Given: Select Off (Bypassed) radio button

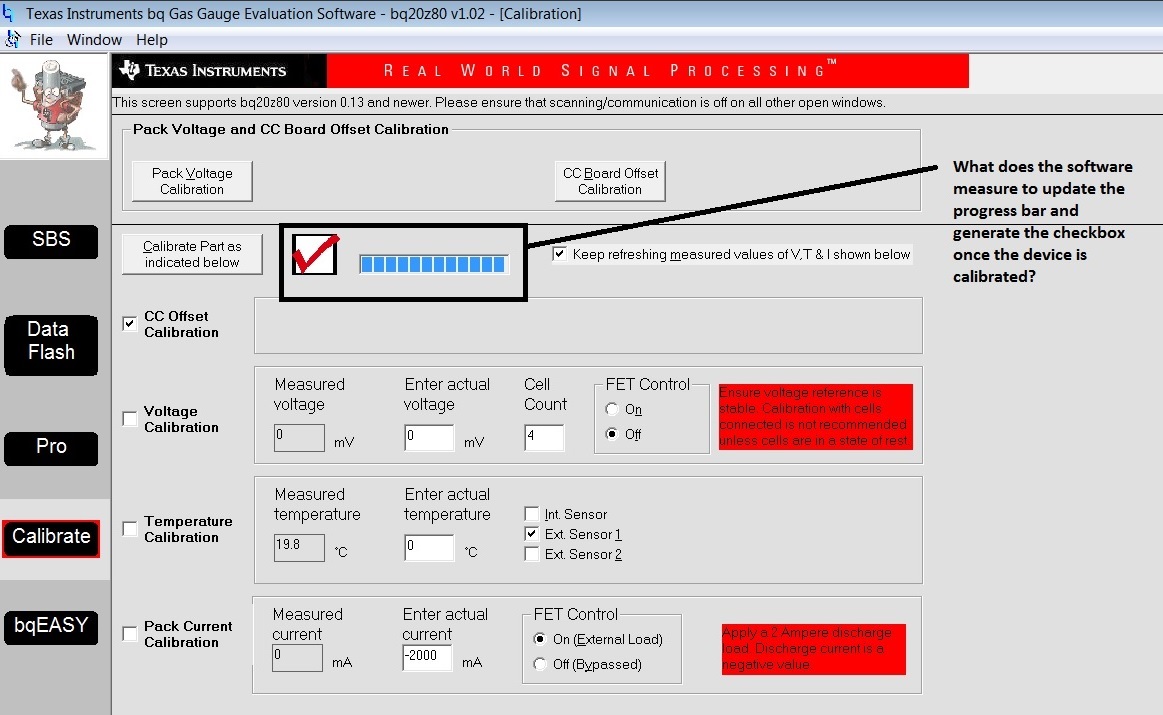Looking at the screenshot, I should coord(540,664).
